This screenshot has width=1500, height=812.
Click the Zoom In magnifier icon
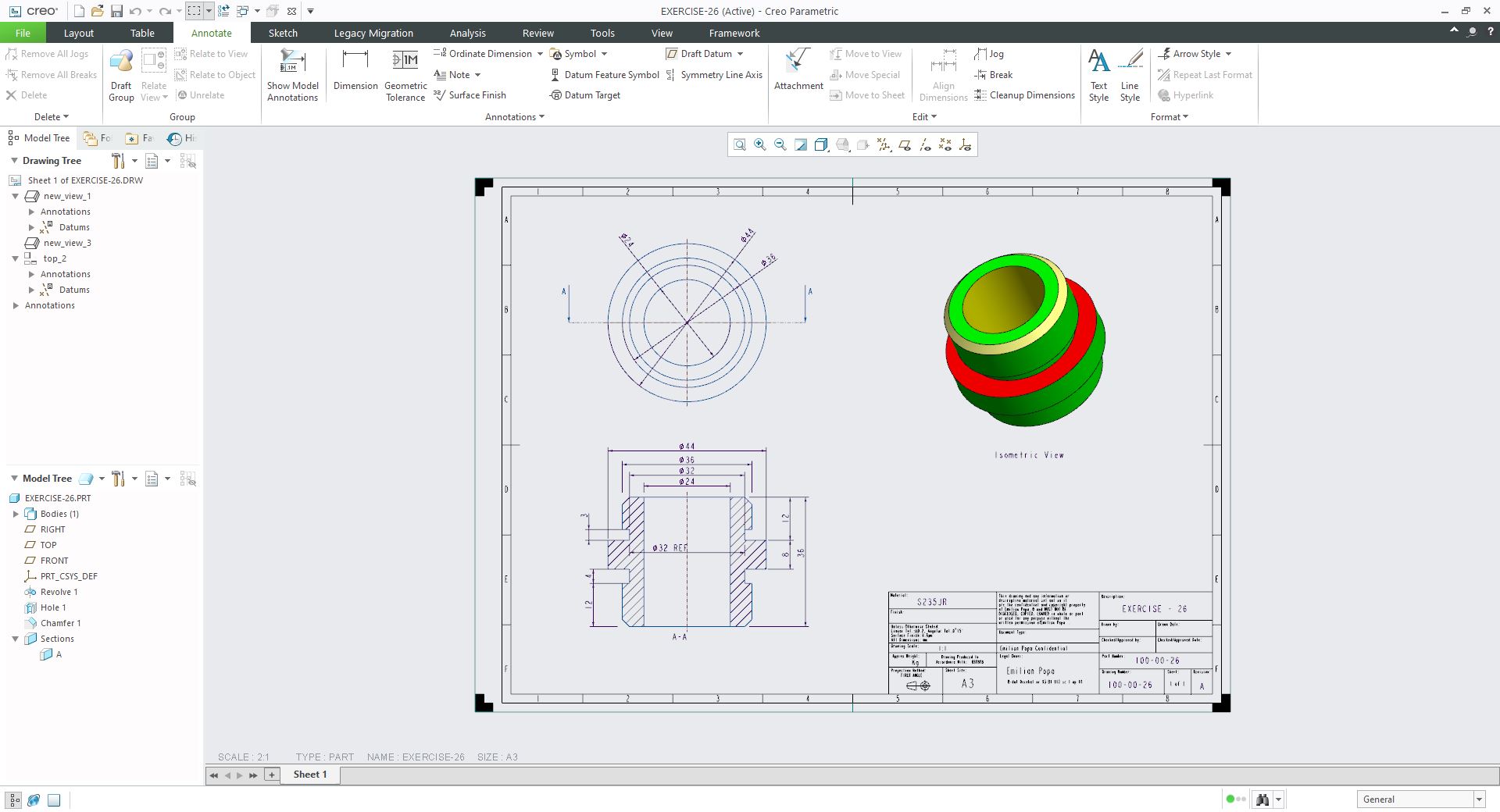[x=759, y=144]
